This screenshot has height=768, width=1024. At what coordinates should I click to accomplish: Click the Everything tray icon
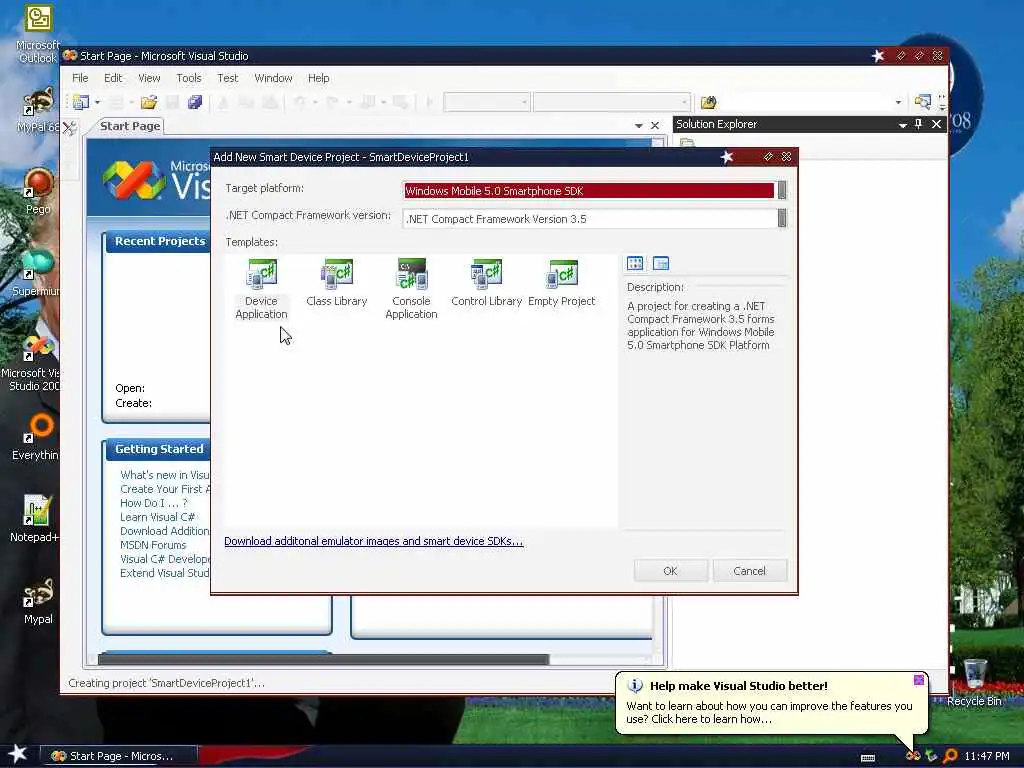[x=950, y=756]
